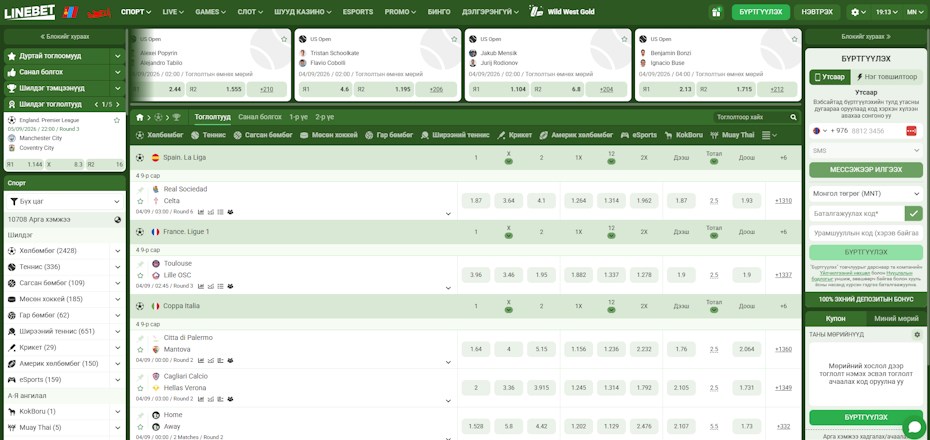Click the globe icon beside 10708 Арга хэмжээ

117,219
